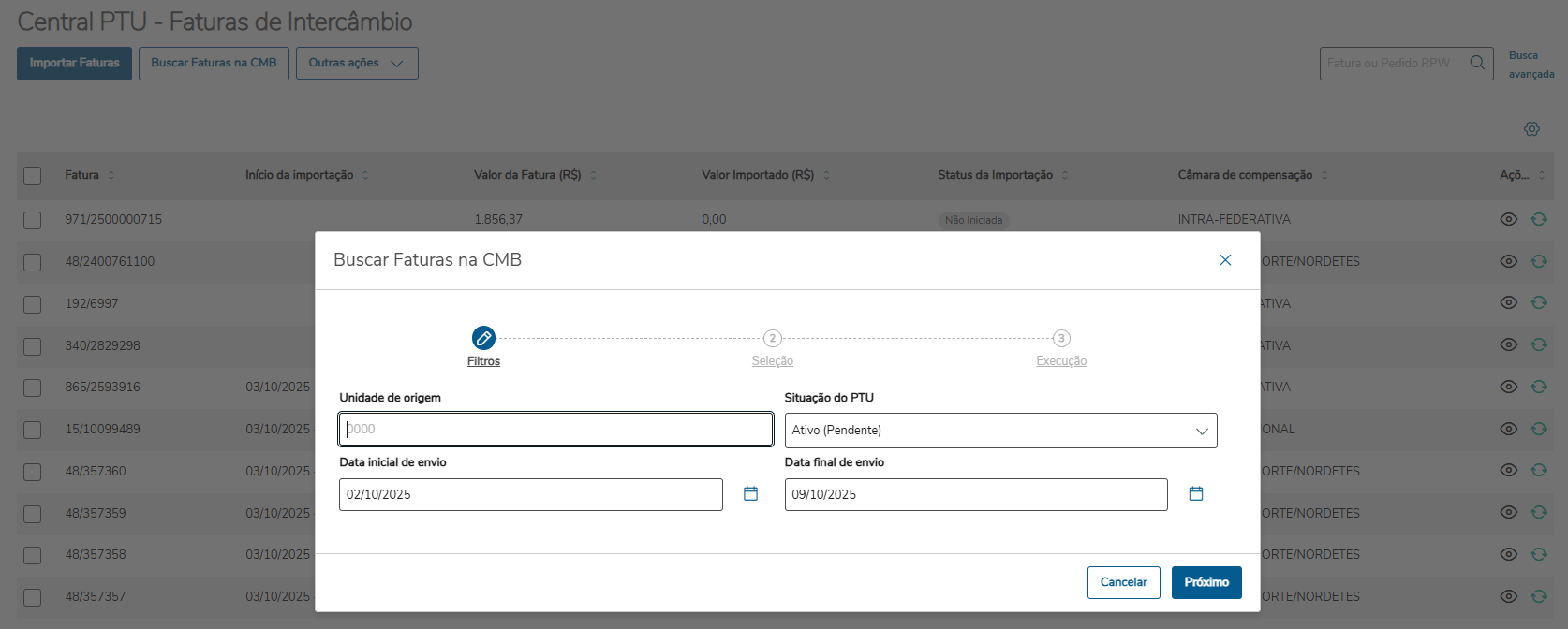
Task: Expand the Situação do PTU dropdown
Action: pos(1000,431)
